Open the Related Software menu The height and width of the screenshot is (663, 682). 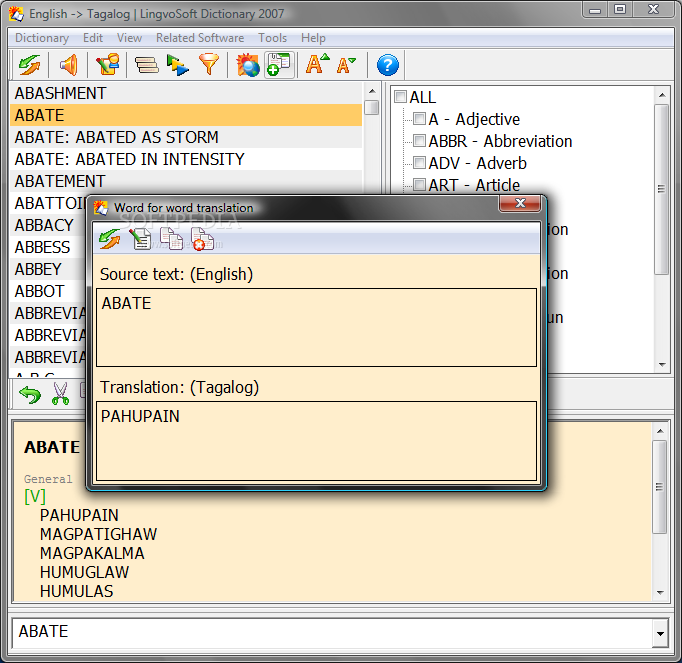point(200,38)
